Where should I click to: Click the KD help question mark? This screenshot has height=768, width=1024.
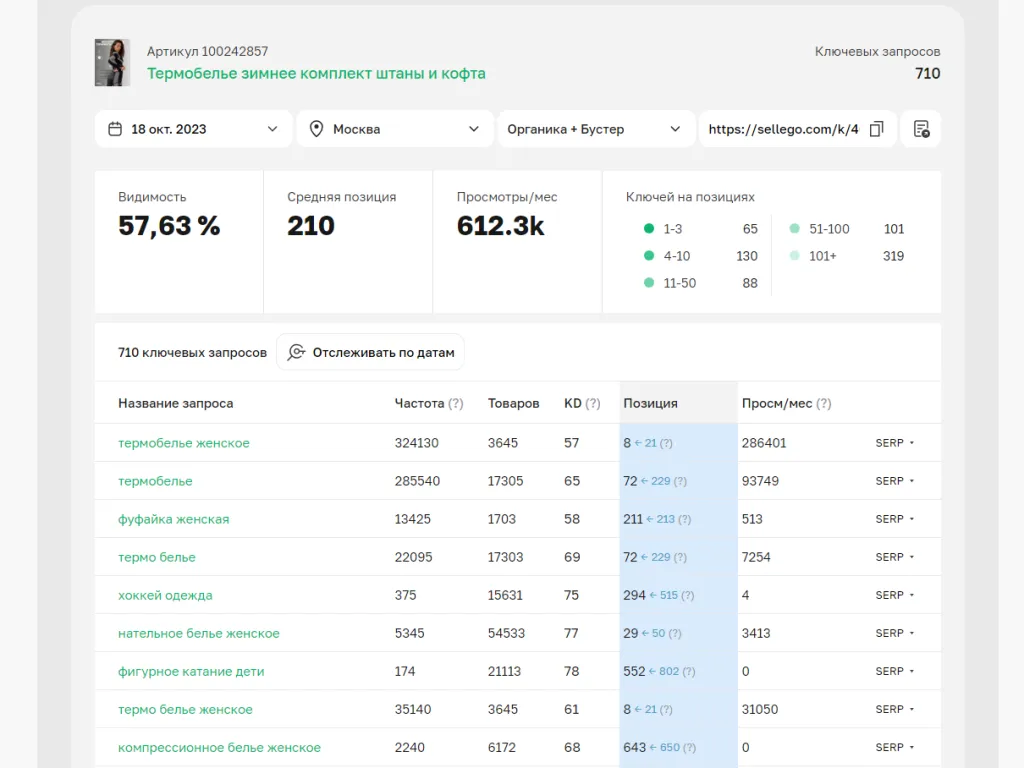pos(592,404)
